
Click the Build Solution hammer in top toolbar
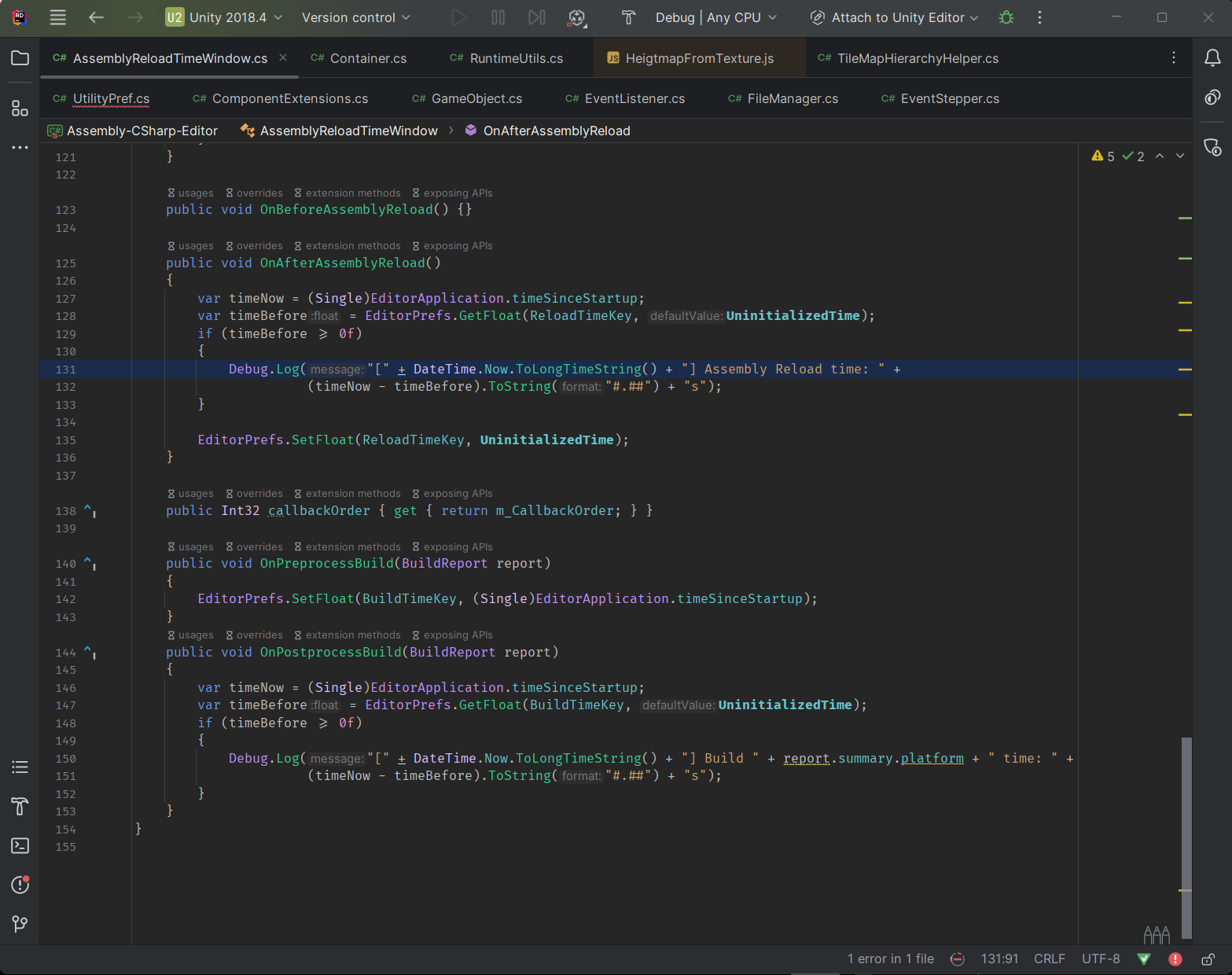click(x=628, y=17)
